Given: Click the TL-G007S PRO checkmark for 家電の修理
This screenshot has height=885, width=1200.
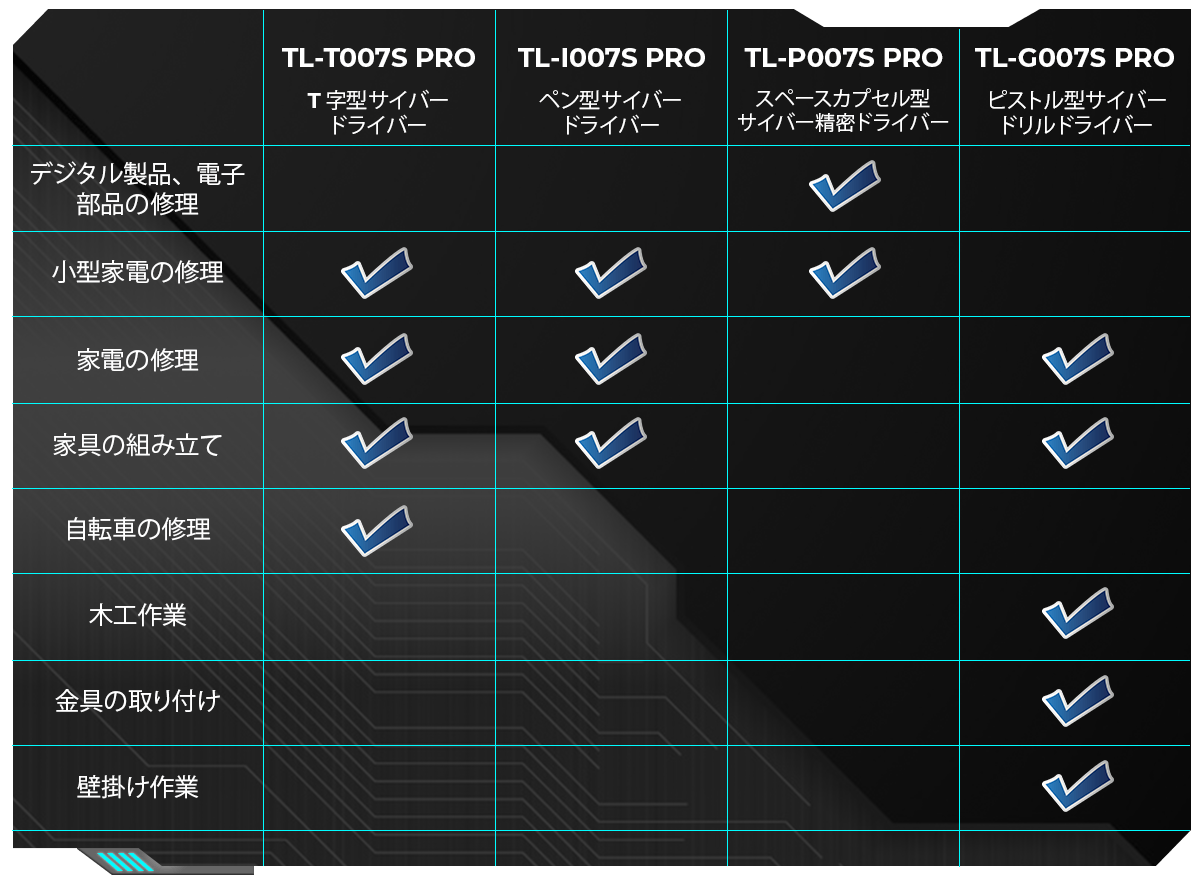Looking at the screenshot, I should 1077,359.
